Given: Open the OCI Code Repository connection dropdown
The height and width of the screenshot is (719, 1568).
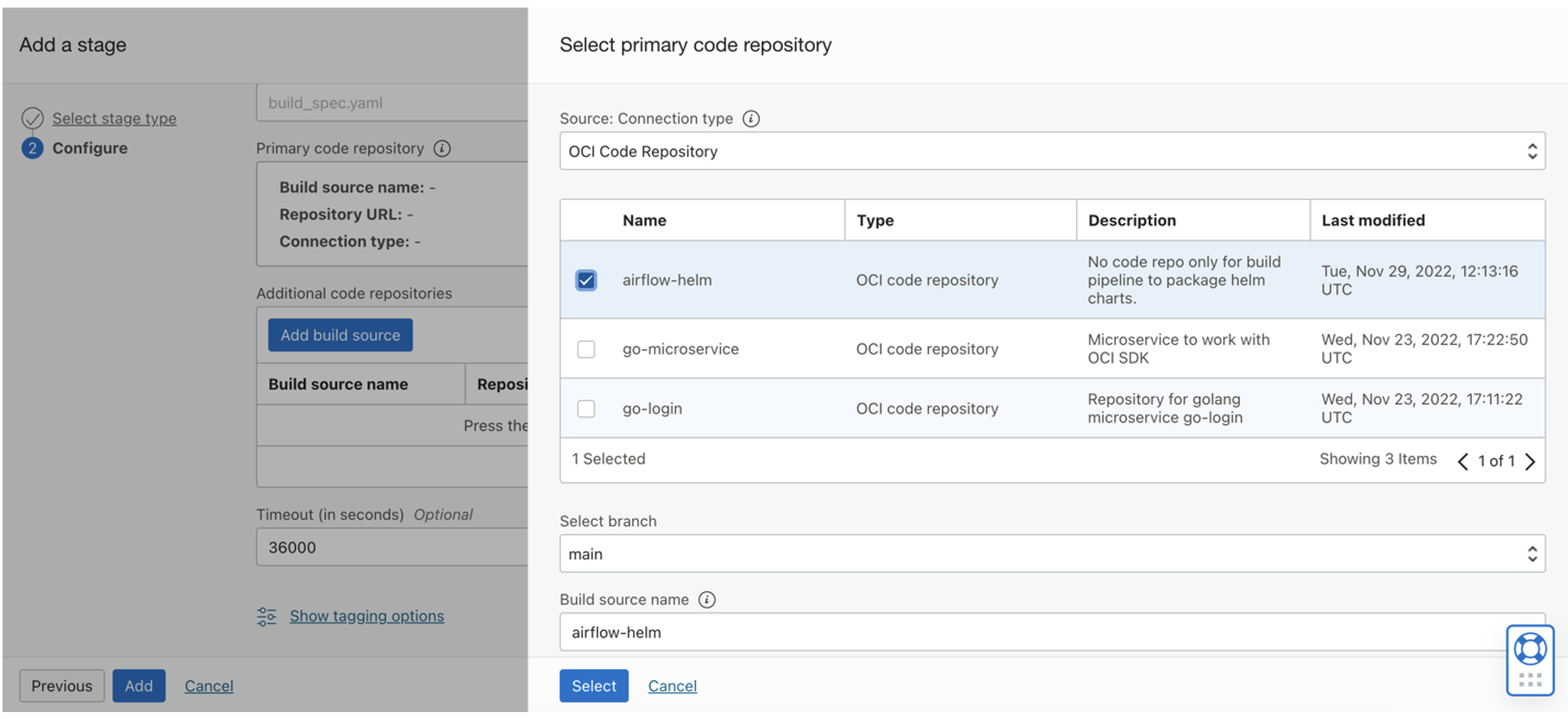Looking at the screenshot, I should pyautogui.click(x=1051, y=151).
